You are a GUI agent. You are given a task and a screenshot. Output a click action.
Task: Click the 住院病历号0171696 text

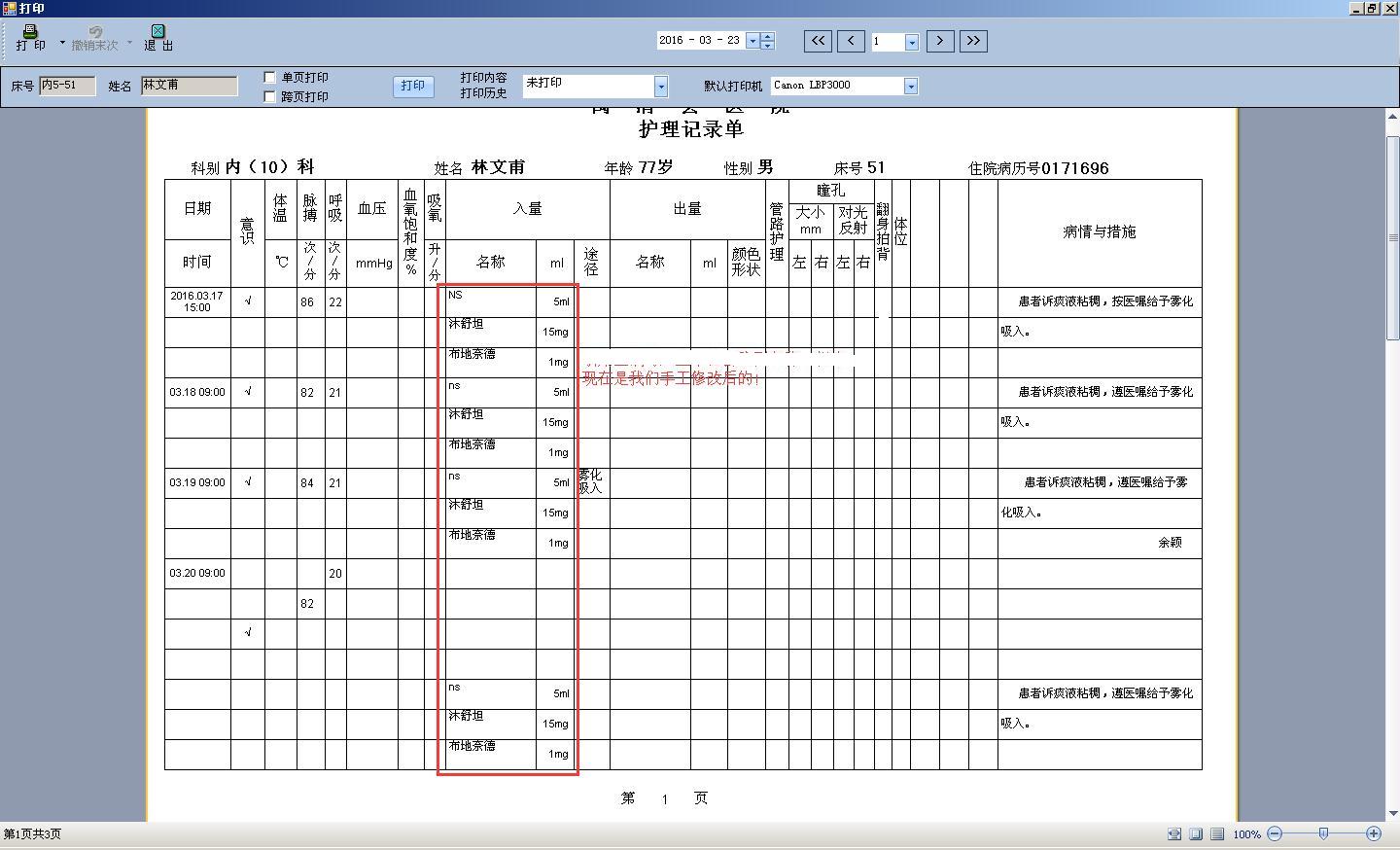pos(1038,168)
